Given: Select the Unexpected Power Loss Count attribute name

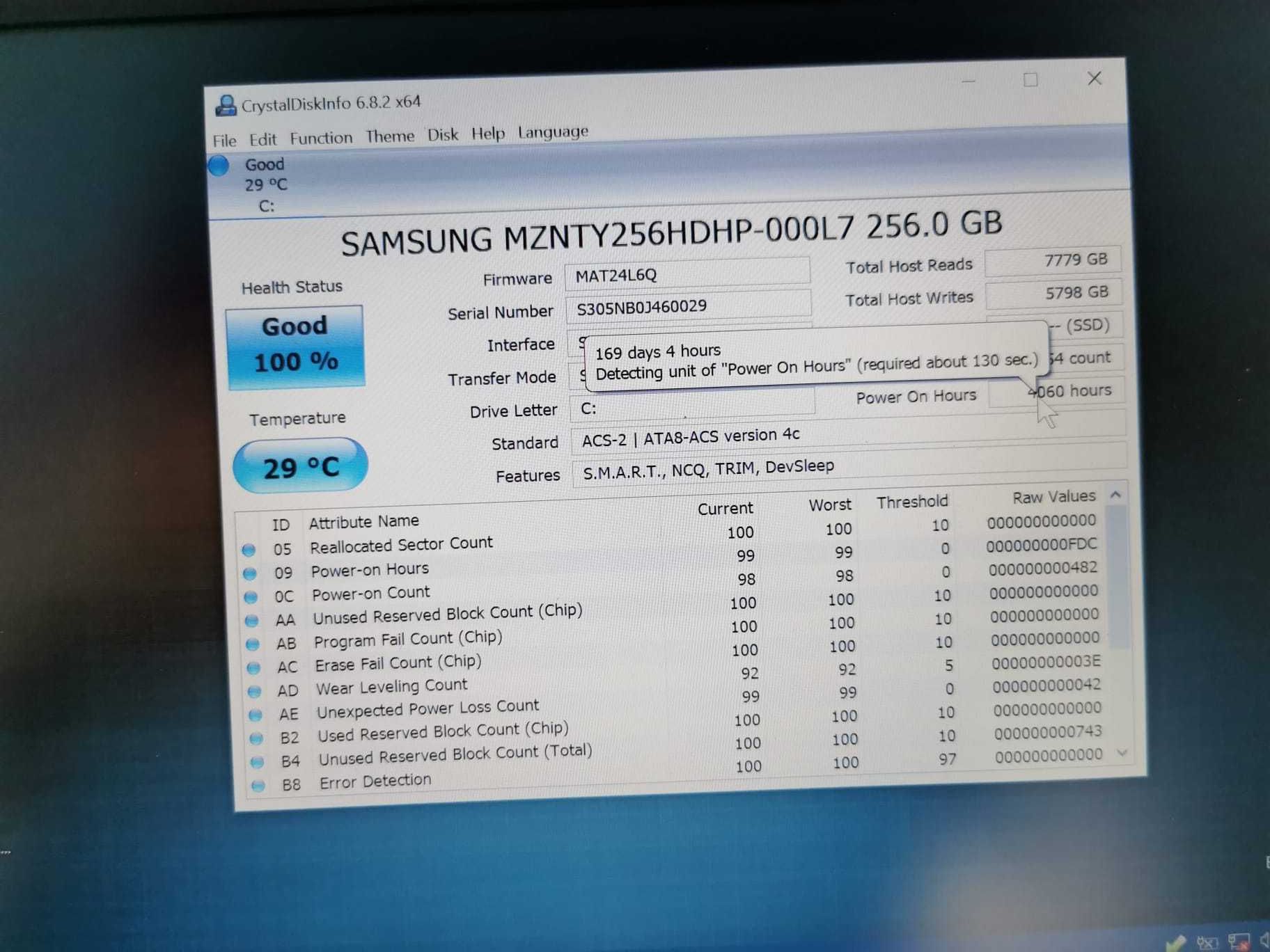Looking at the screenshot, I should [x=428, y=709].
